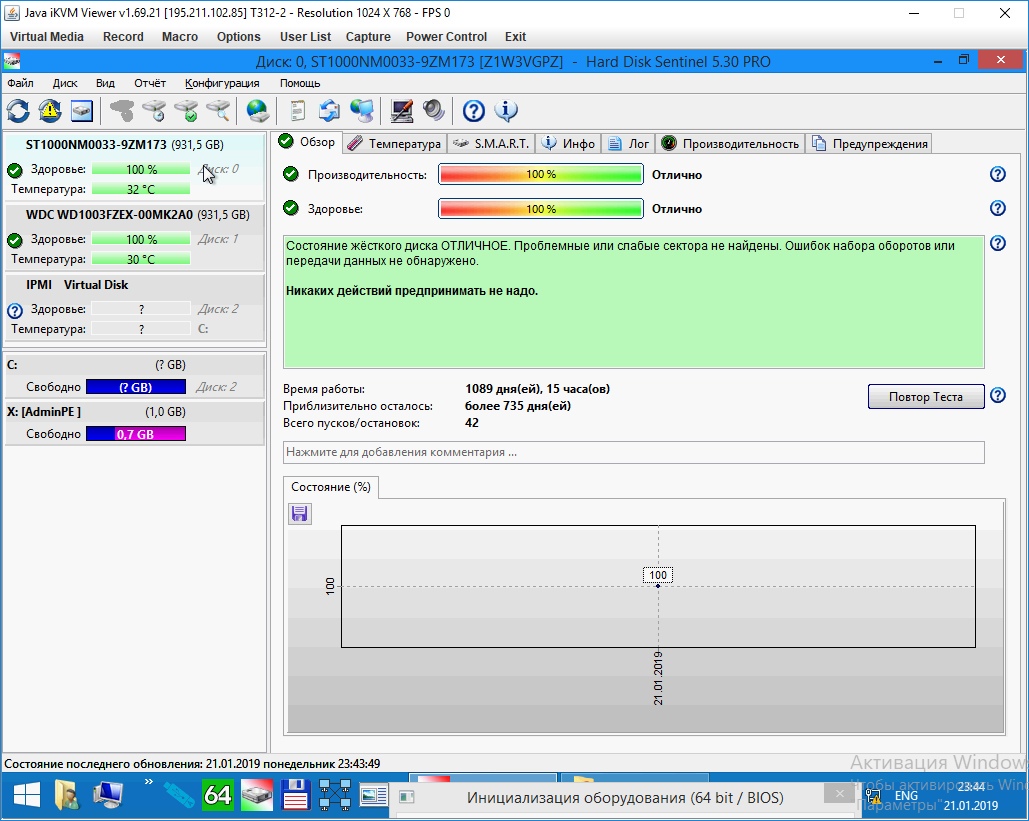
Task: Open the Вид menu
Action: (x=105, y=83)
